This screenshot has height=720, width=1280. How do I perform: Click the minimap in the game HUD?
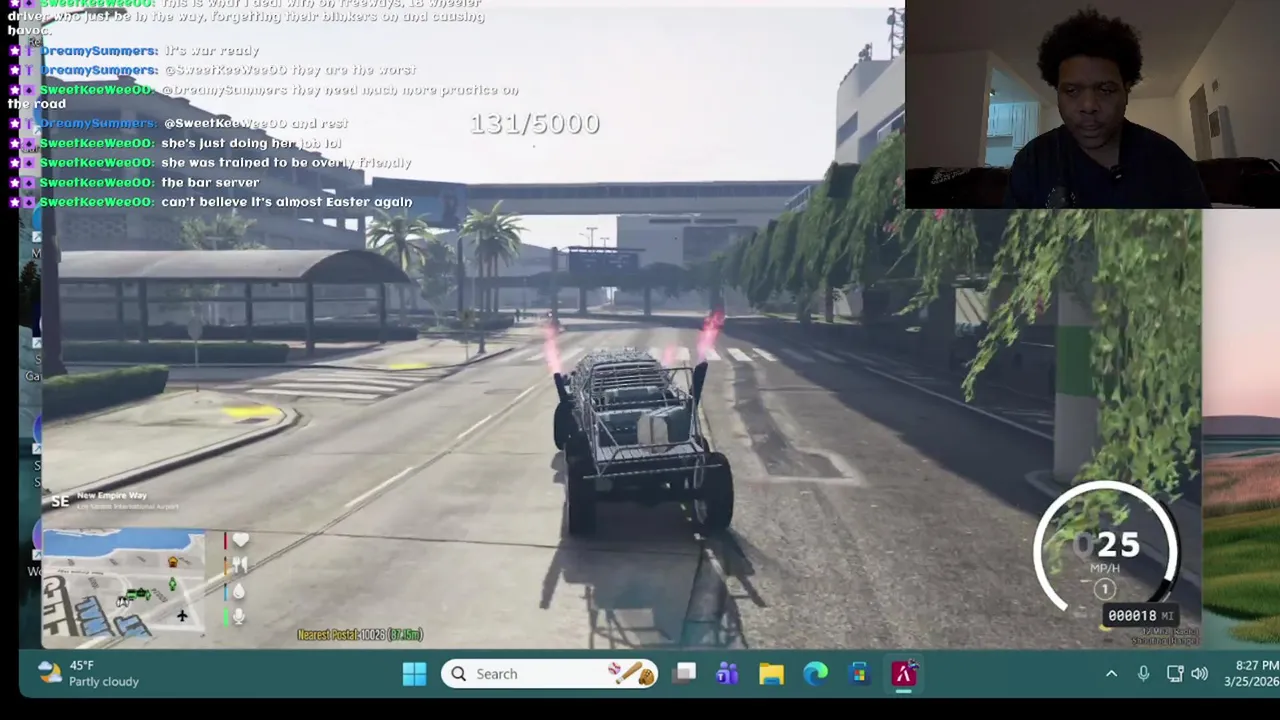(123, 584)
